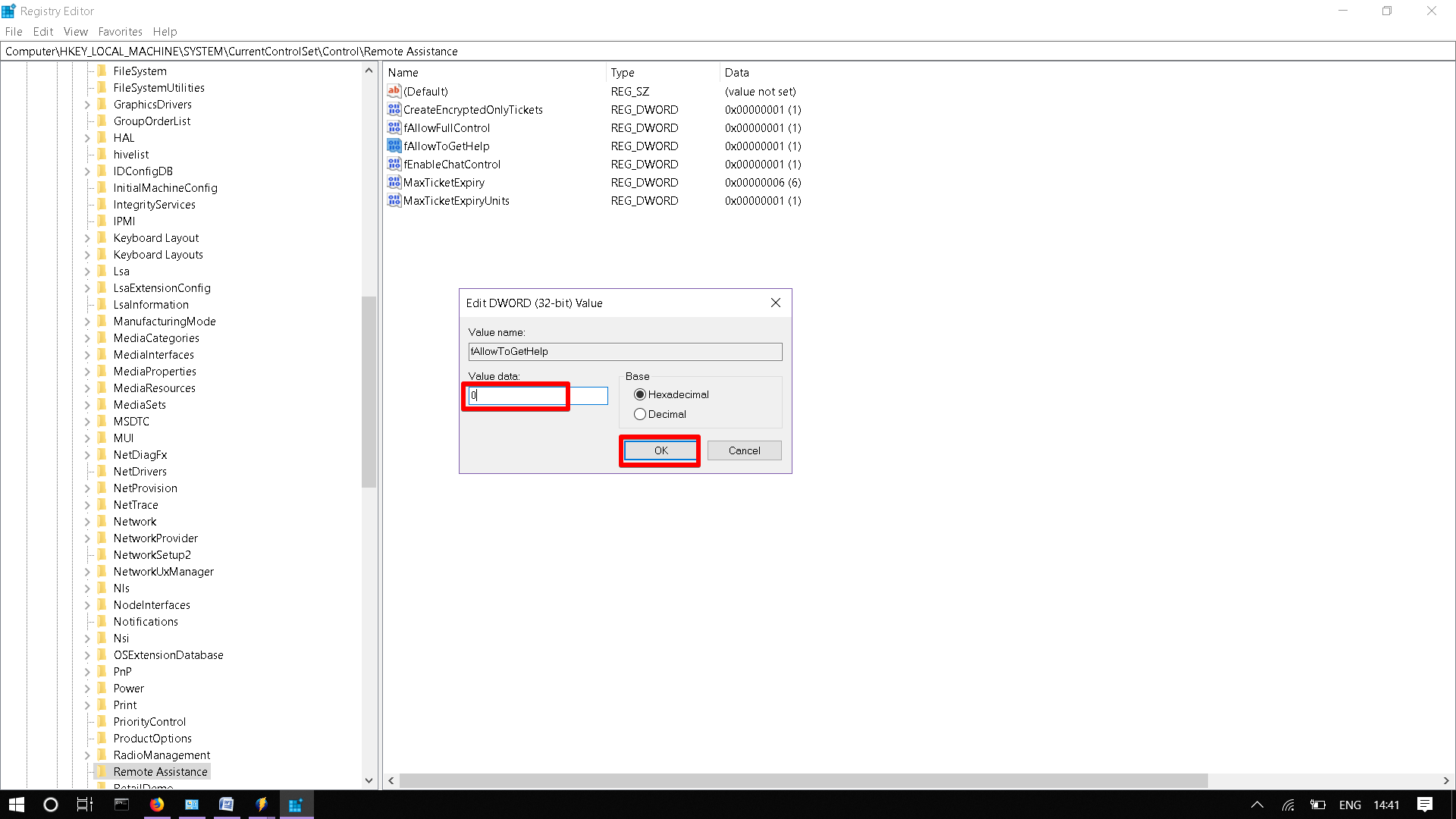Close the Edit DWORD dialog

pyautogui.click(x=775, y=303)
